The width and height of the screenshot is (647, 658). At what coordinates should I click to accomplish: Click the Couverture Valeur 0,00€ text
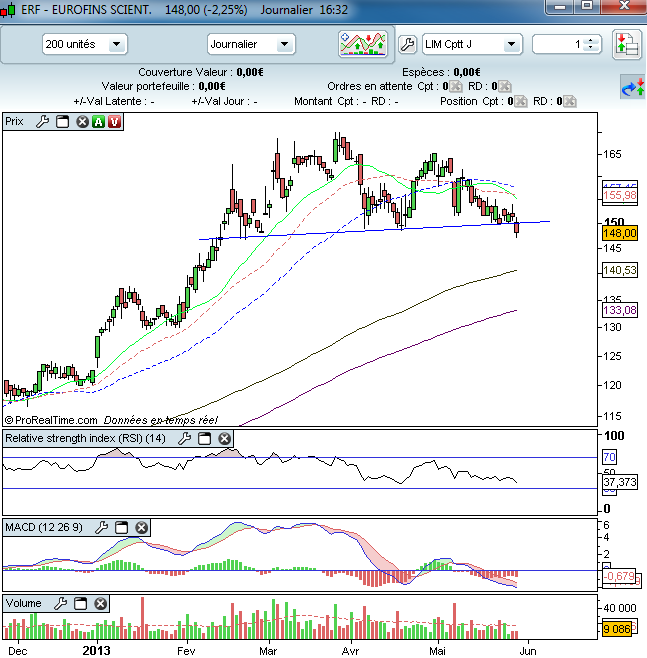point(201,72)
